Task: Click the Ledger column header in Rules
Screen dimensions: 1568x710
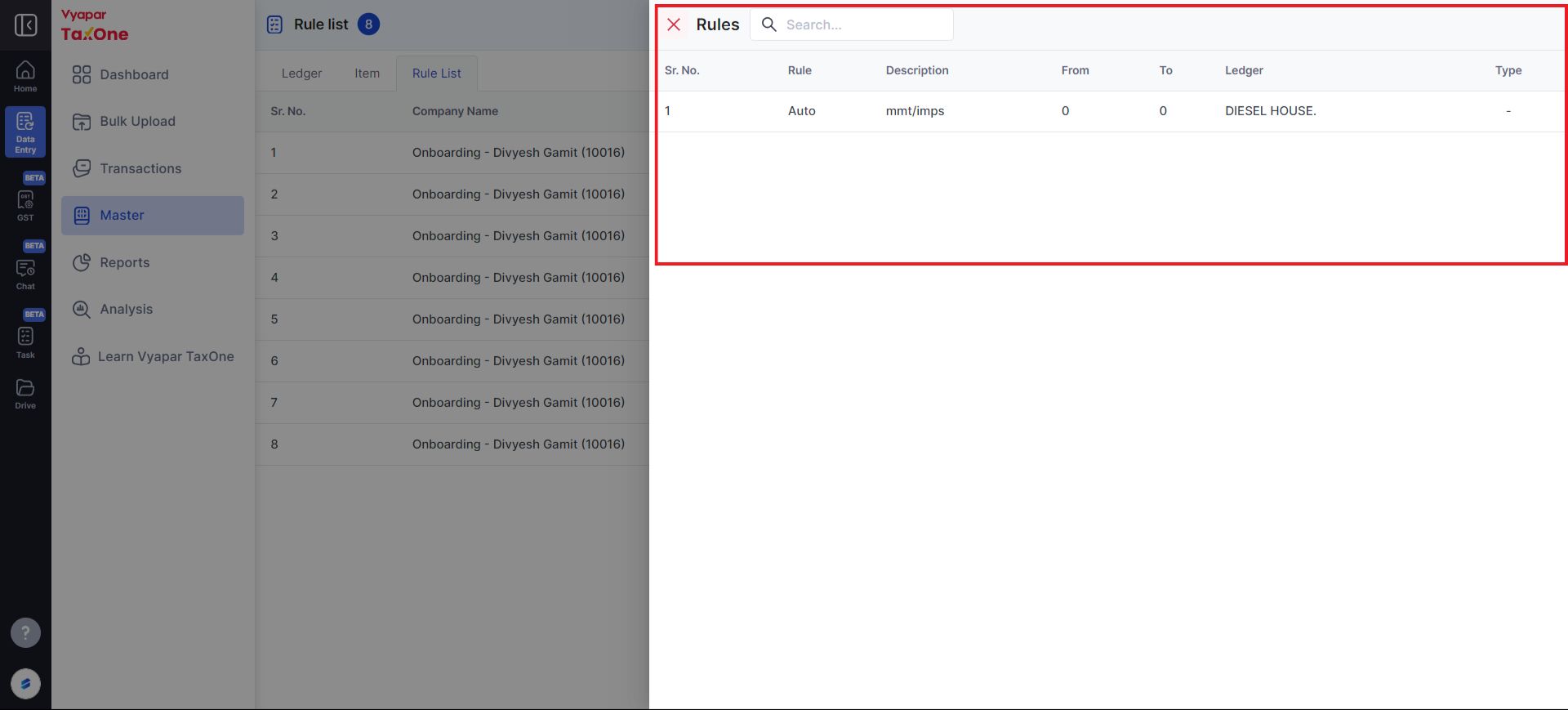Action: [x=1244, y=70]
